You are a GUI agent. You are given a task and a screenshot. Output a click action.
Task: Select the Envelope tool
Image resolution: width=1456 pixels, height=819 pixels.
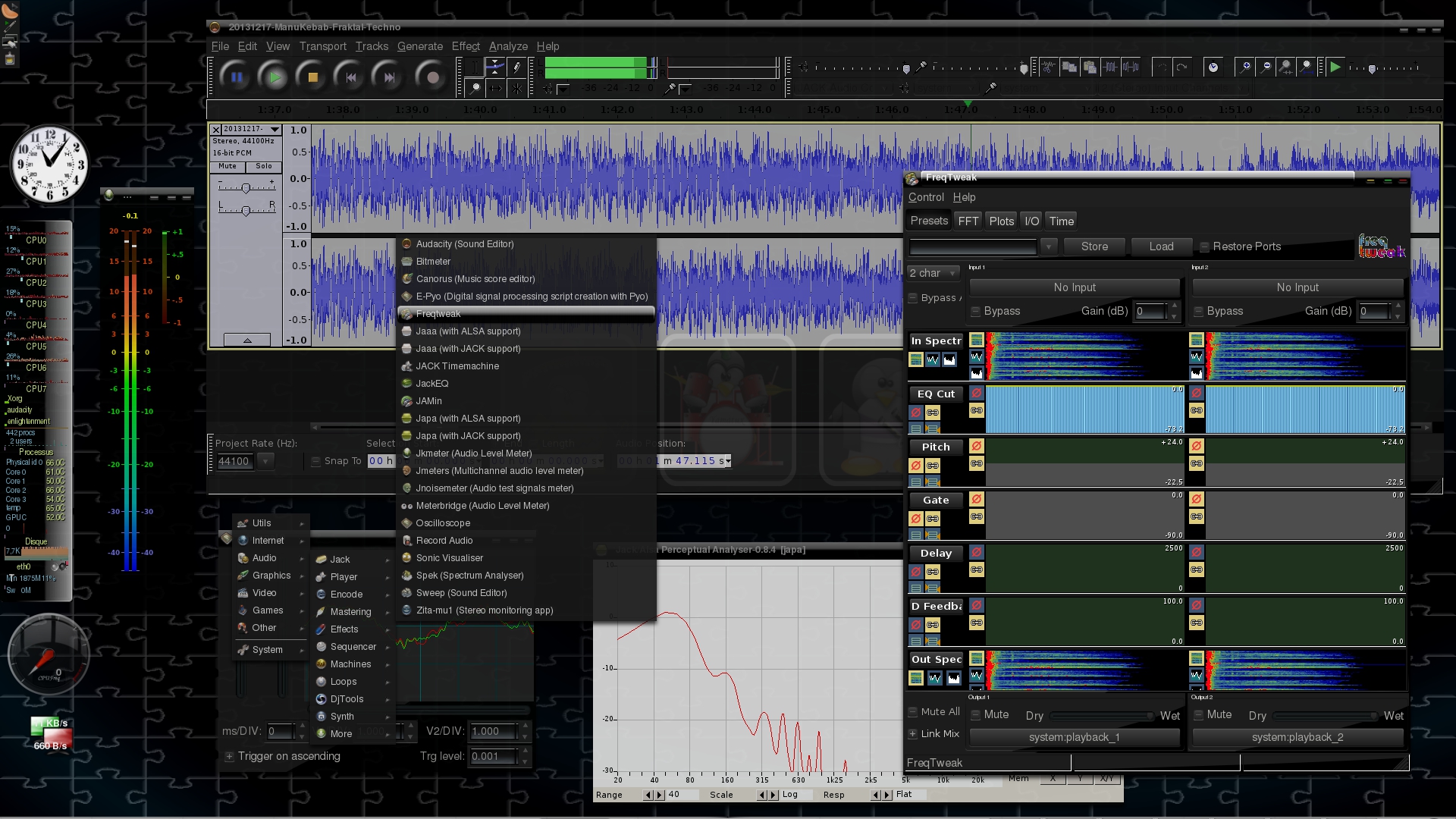[495, 67]
